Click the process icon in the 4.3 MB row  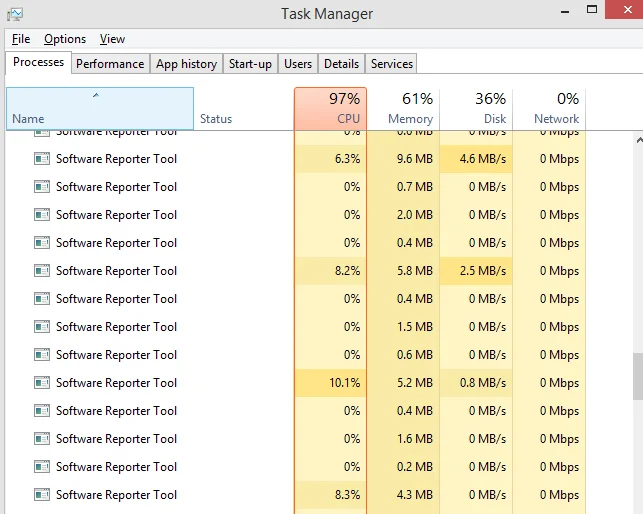point(42,495)
